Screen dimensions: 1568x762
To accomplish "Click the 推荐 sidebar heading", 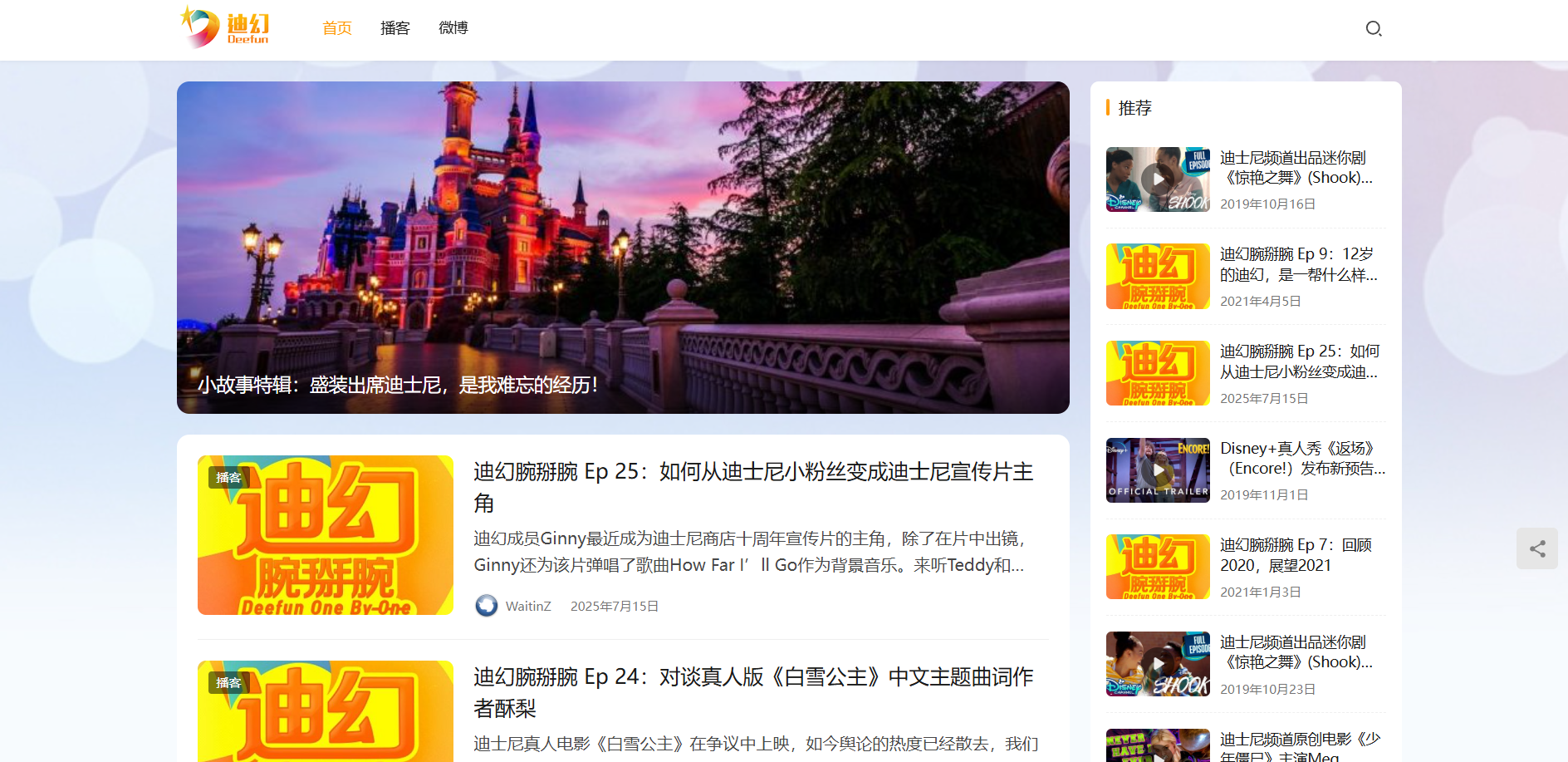I will [x=1134, y=108].
